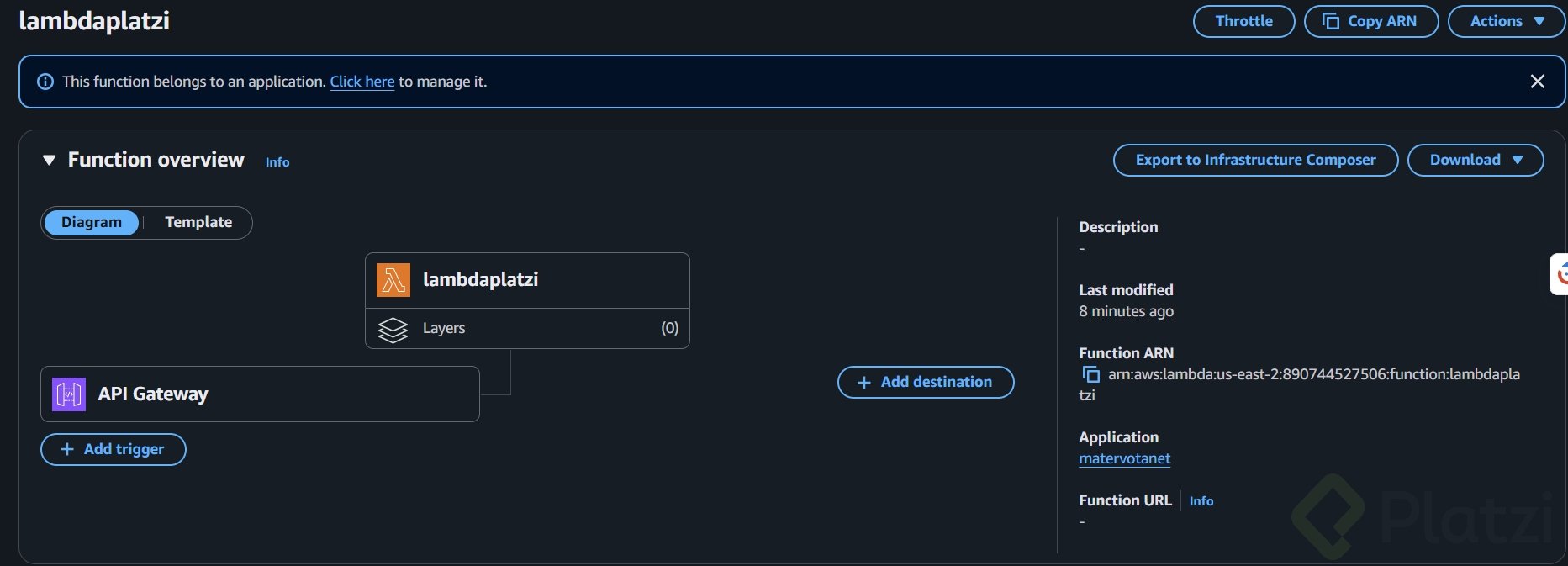Click the plus icon in Add destination
The width and height of the screenshot is (1568, 566).
pyautogui.click(x=863, y=383)
